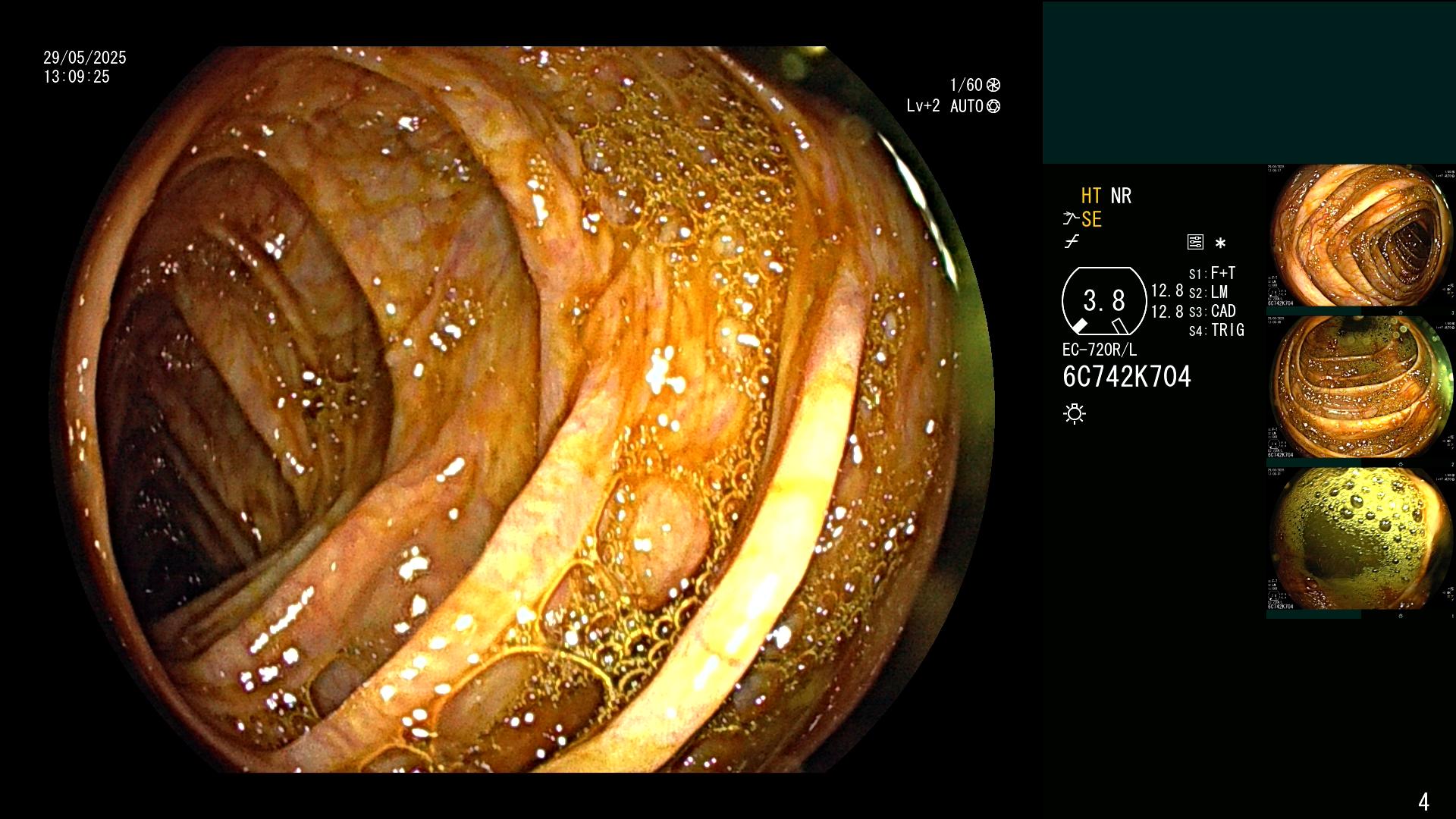Click the main endoscopic live view image

[523, 409]
